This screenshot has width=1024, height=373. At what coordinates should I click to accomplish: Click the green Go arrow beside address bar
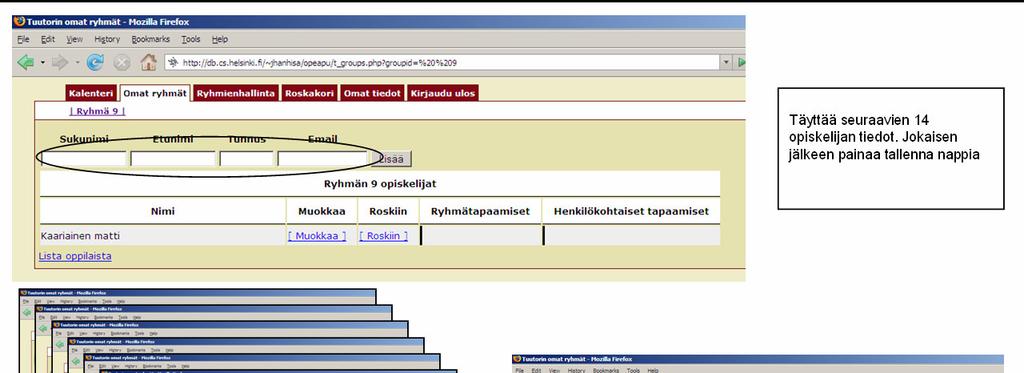(741, 63)
